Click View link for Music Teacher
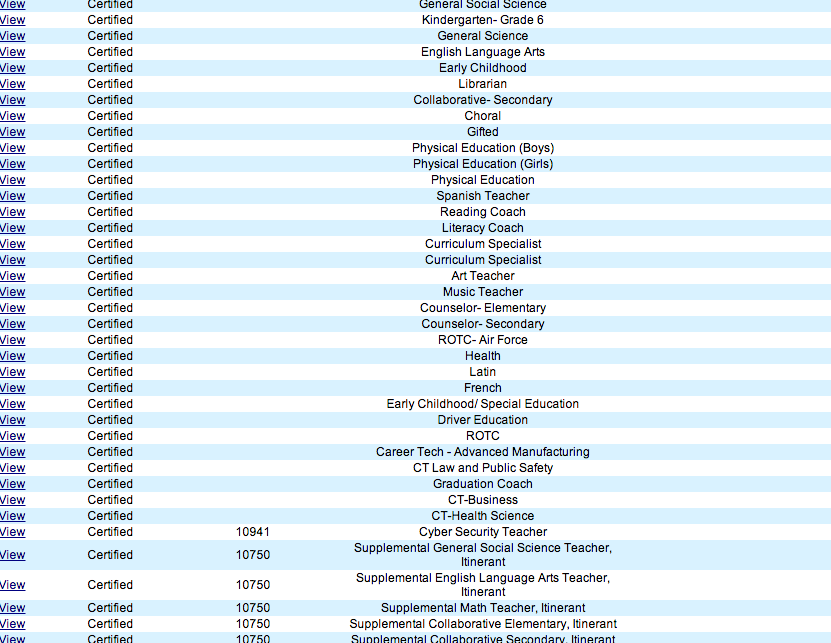 [12, 292]
